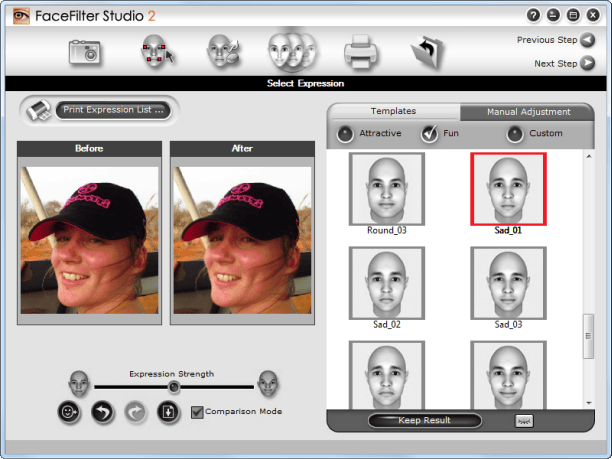
Task: Click the template list scroll down arrow
Action: tap(589, 403)
